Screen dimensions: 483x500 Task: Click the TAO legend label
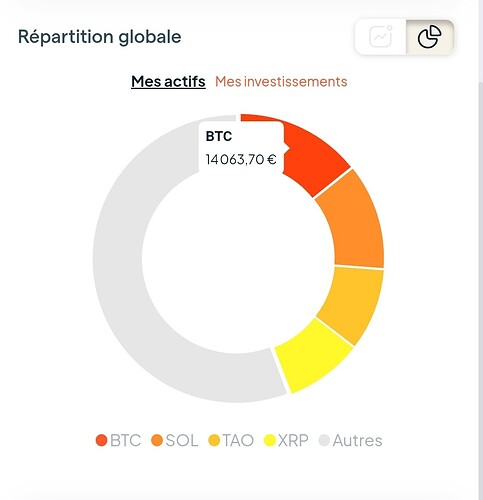click(x=238, y=440)
